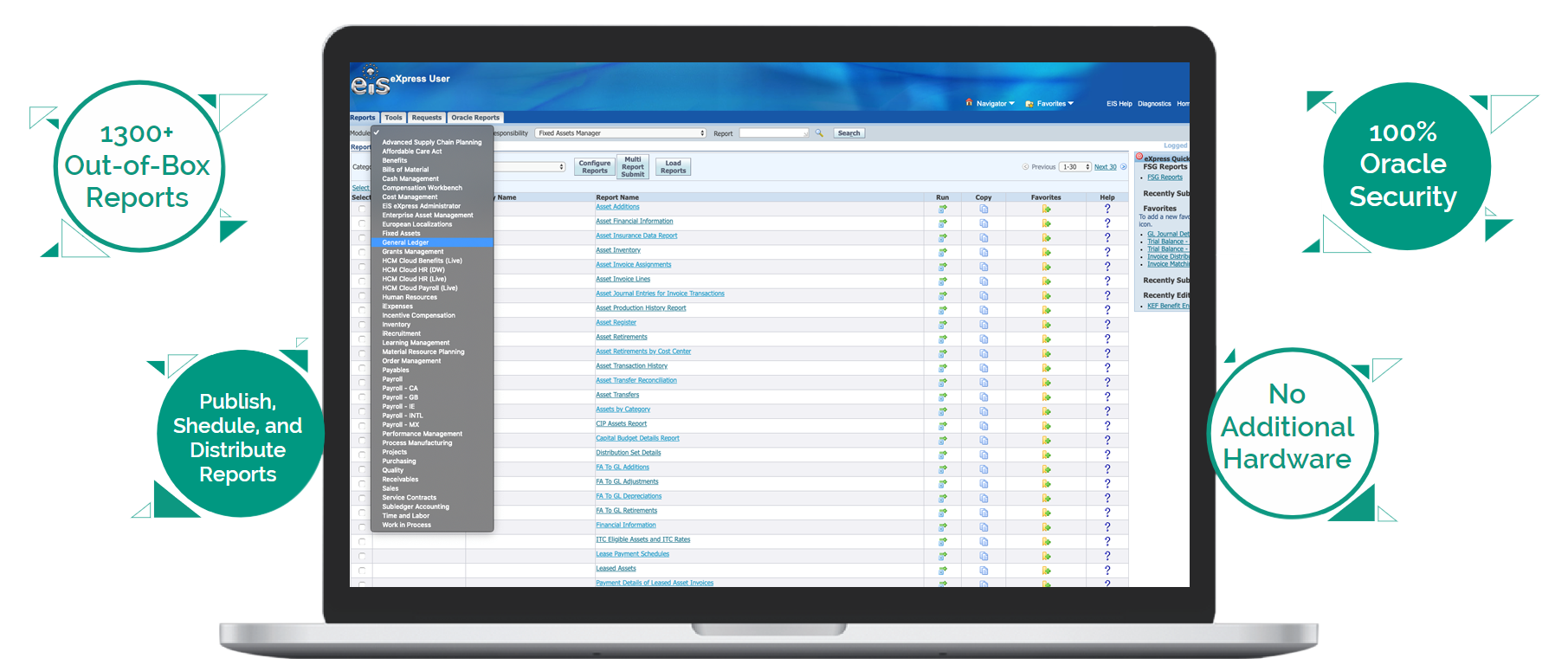The height and width of the screenshot is (671, 1568).
Task: Check the box for Asset Invoice Lines row
Action: (x=362, y=281)
